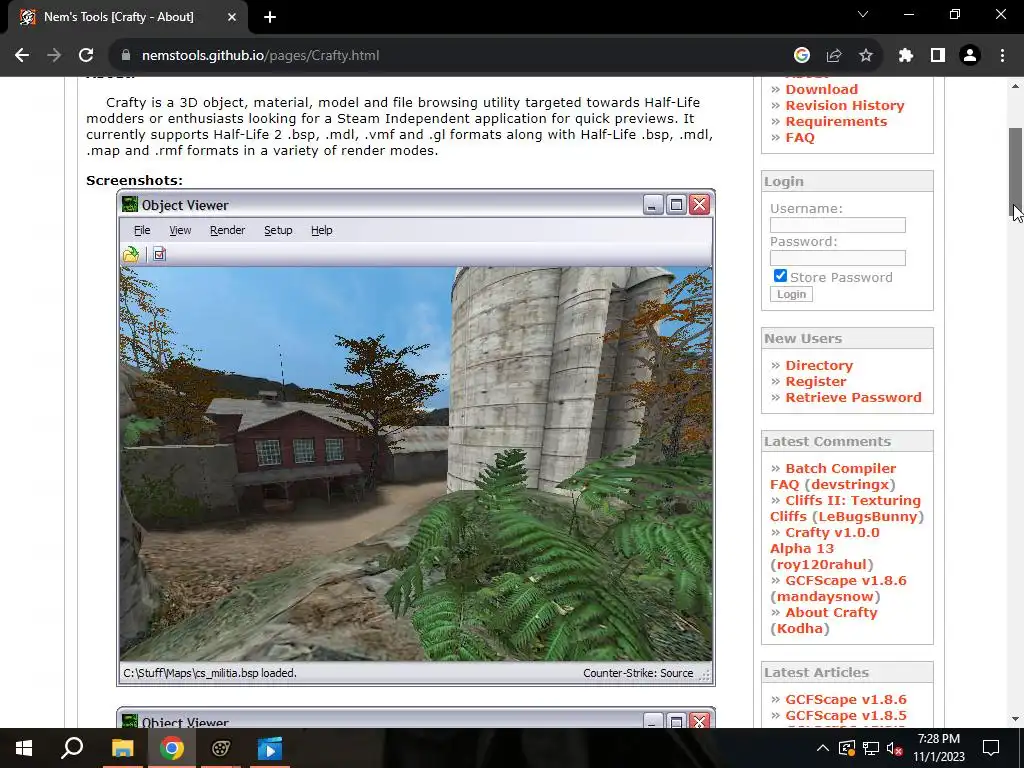The image size is (1024, 768).
Task: Open the FAQ sidebar link
Action: (800, 138)
